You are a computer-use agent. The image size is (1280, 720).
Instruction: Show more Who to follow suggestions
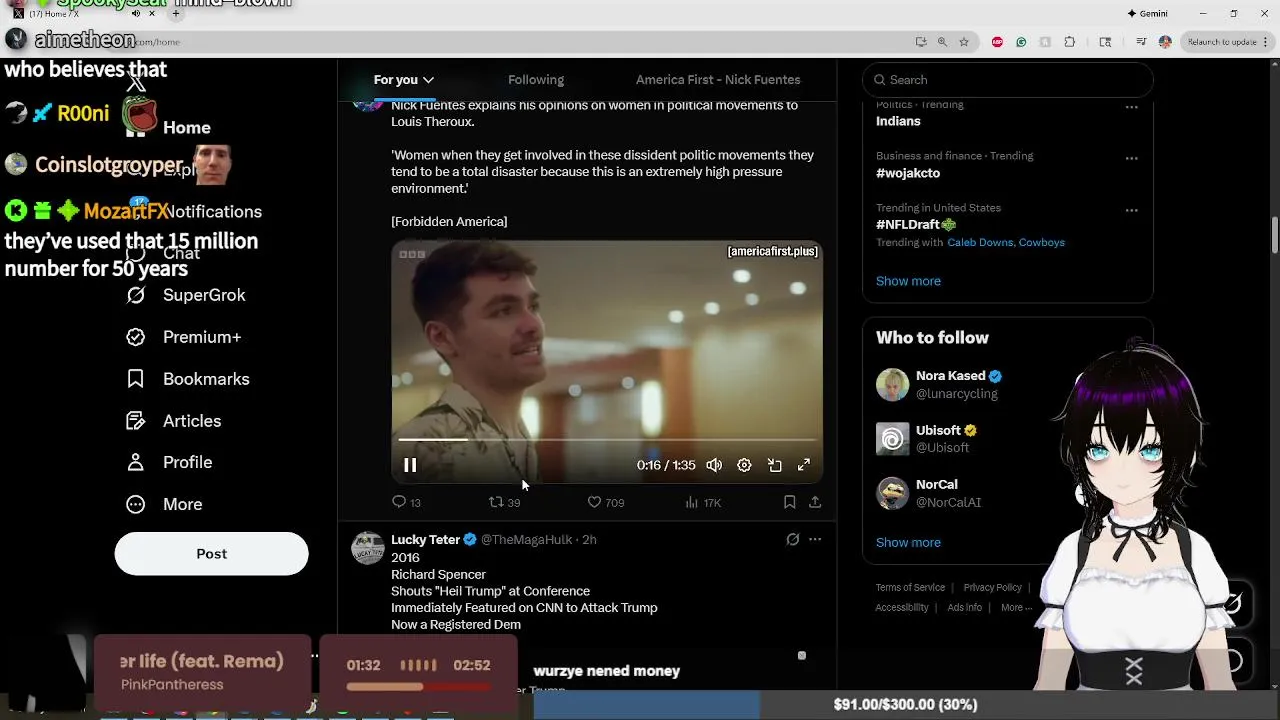[908, 542]
